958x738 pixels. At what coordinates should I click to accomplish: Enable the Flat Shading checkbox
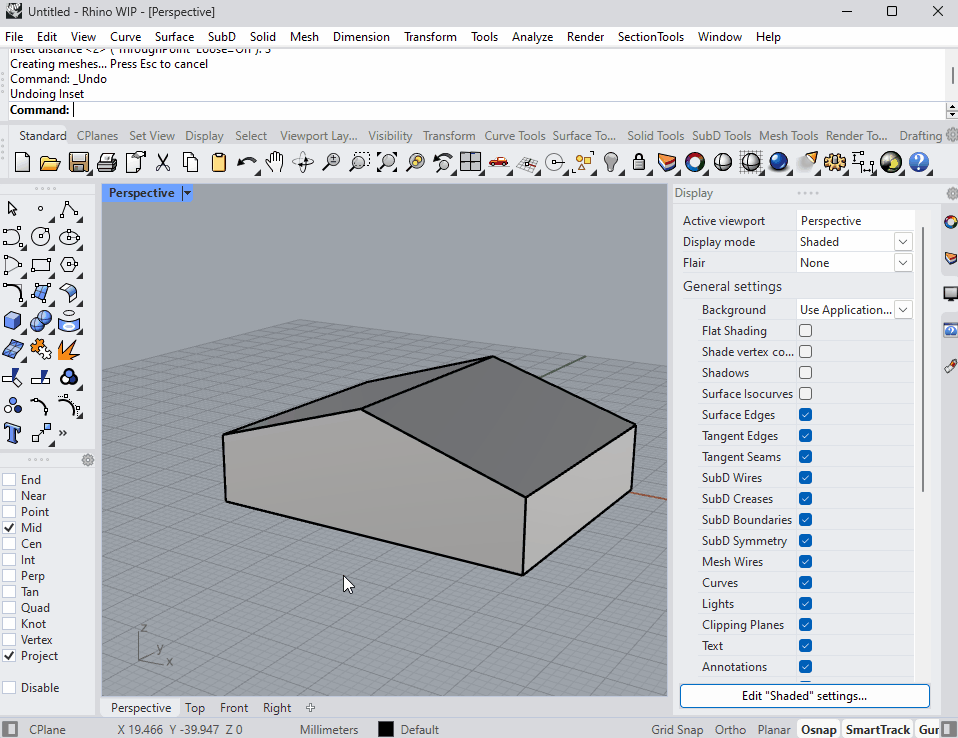point(805,331)
